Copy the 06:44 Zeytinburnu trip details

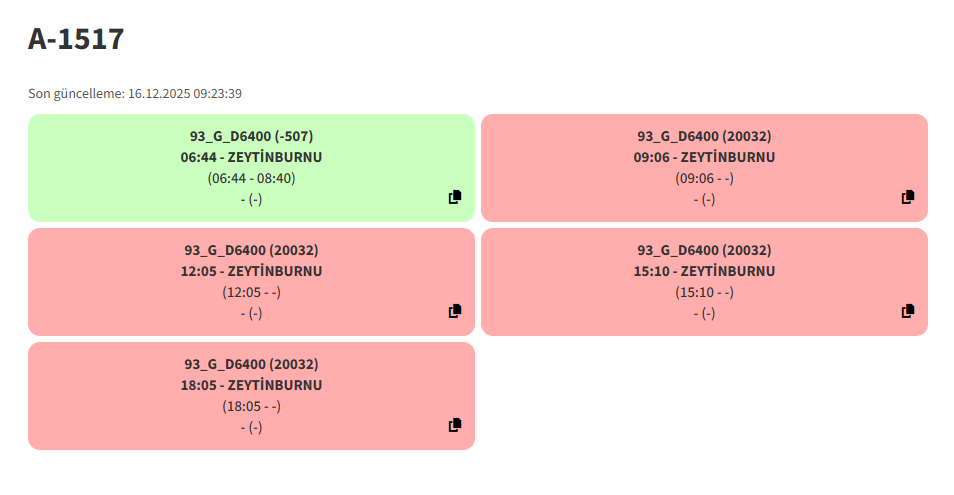tap(455, 197)
